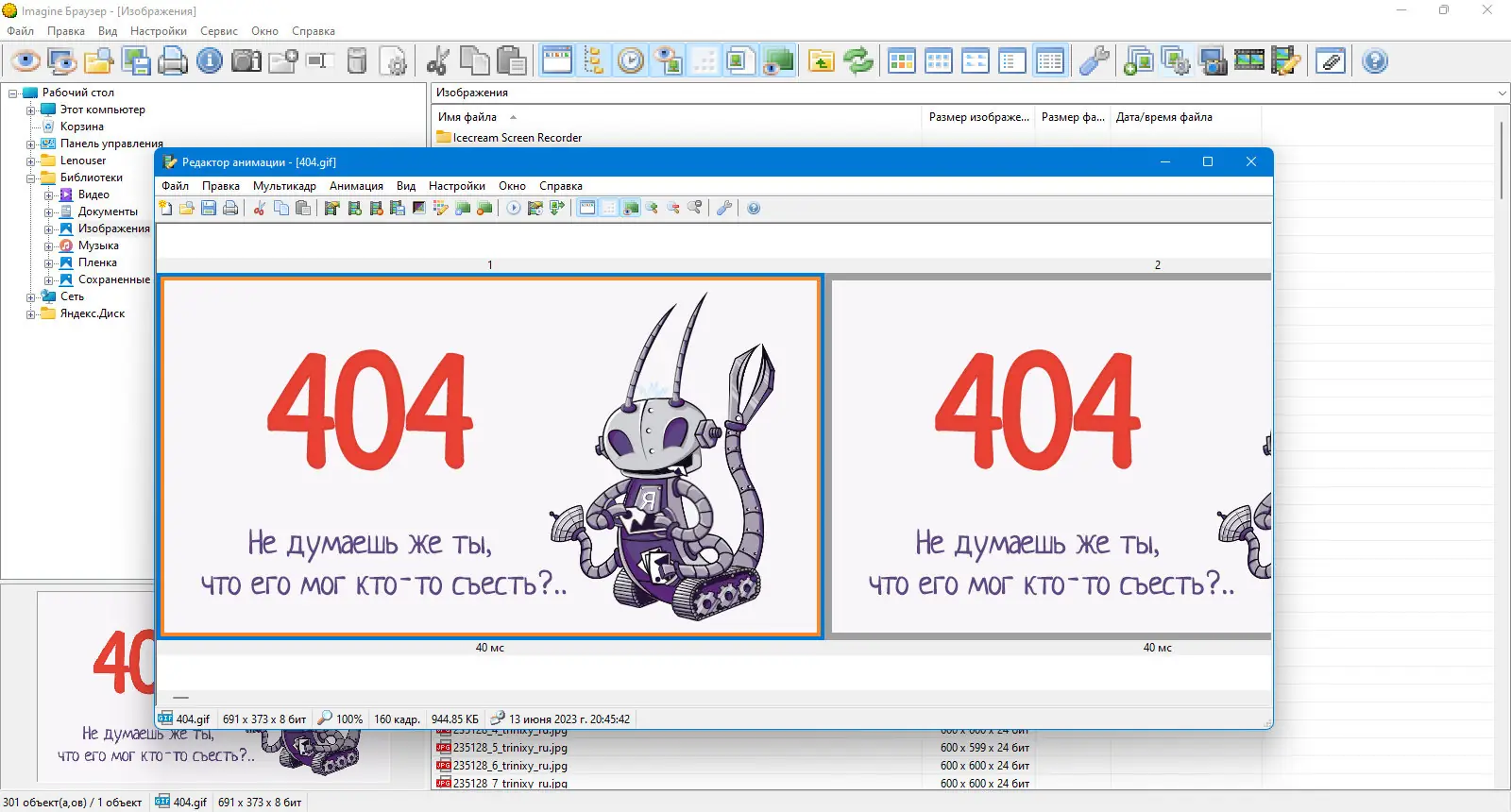Click the play animation button in editor toolbar
Image resolution: width=1511 pixels, height=812 pixels.
(x=513, y=209)
